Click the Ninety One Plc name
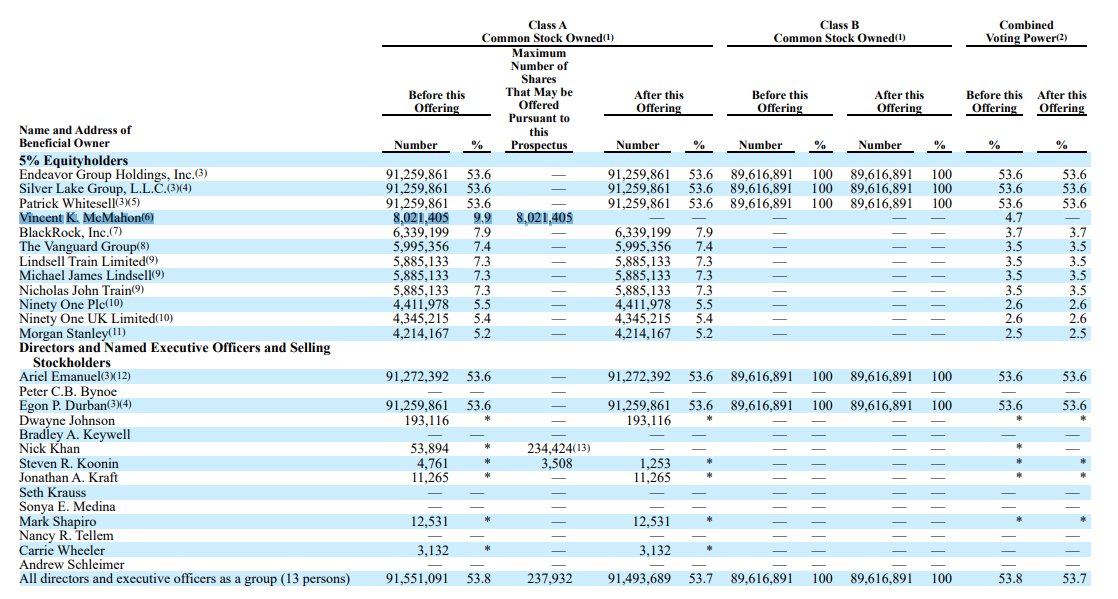The height and width of the screenshot is (599, 1118). (71, 304)
